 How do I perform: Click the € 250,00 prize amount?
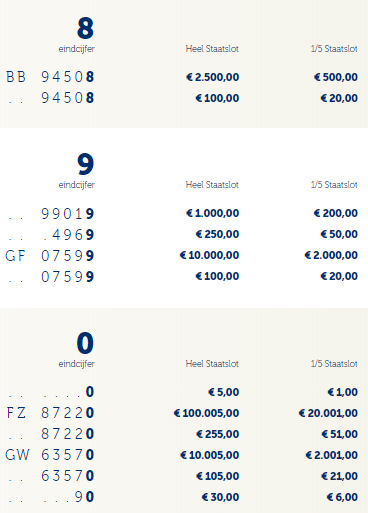click(217, 234)
